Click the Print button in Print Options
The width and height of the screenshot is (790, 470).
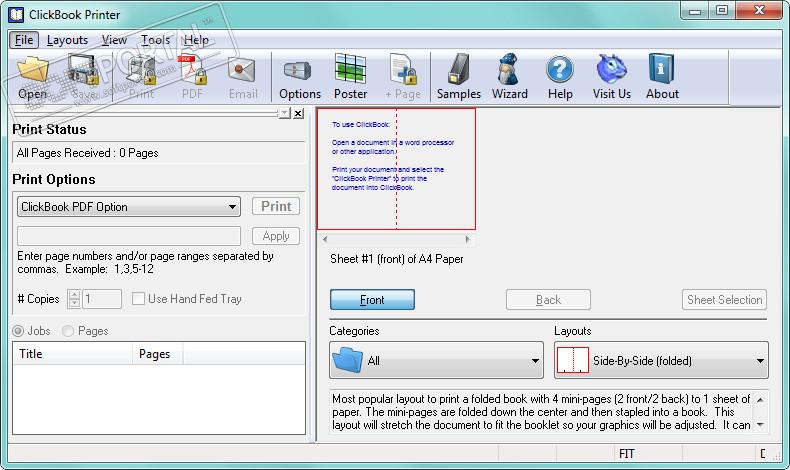pos(276,206)
